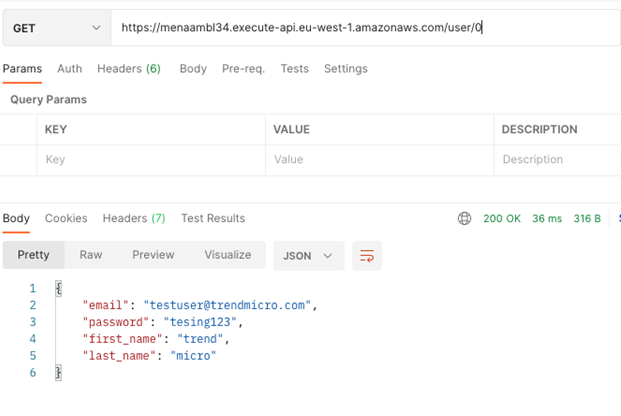Open the Settings tab
Viewport: 621px width, 416px height.
346,69
